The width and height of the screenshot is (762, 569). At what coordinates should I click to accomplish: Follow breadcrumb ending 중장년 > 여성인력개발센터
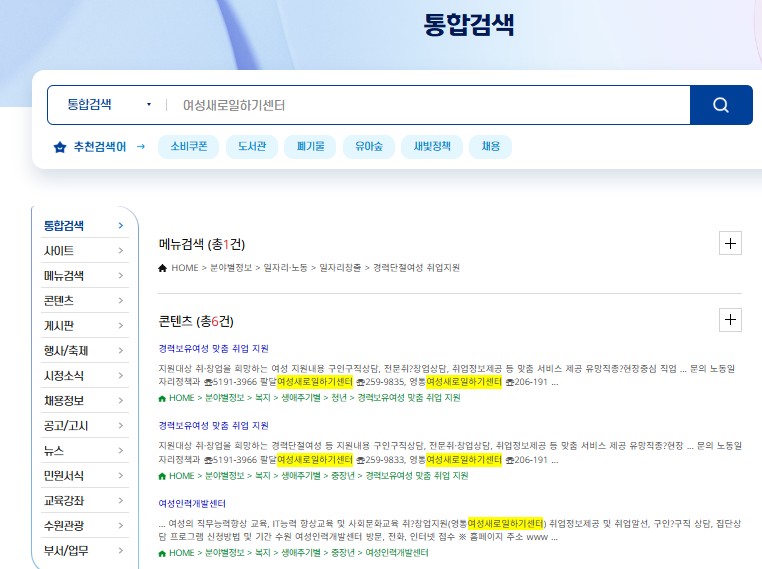click(294, 553)
